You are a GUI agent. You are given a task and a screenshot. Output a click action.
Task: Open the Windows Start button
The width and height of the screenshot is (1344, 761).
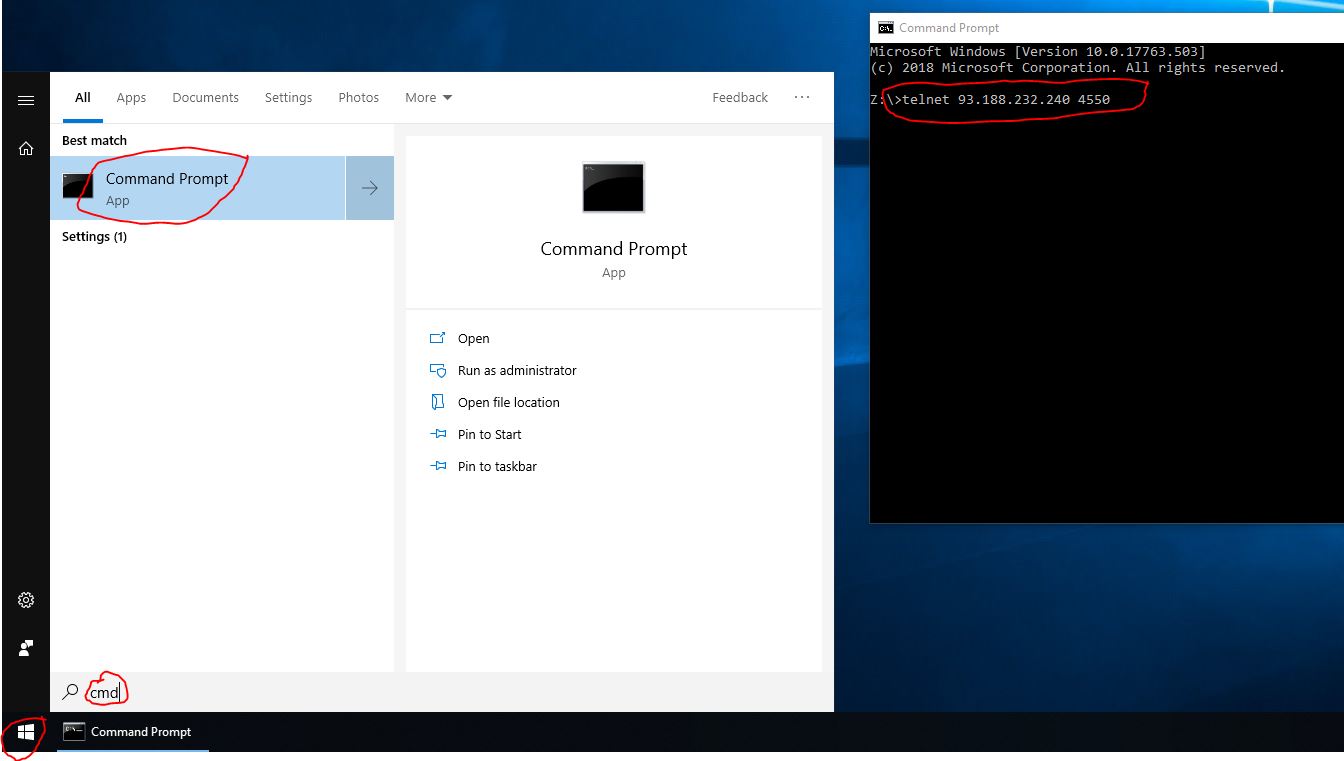click(x=26, y=732)
